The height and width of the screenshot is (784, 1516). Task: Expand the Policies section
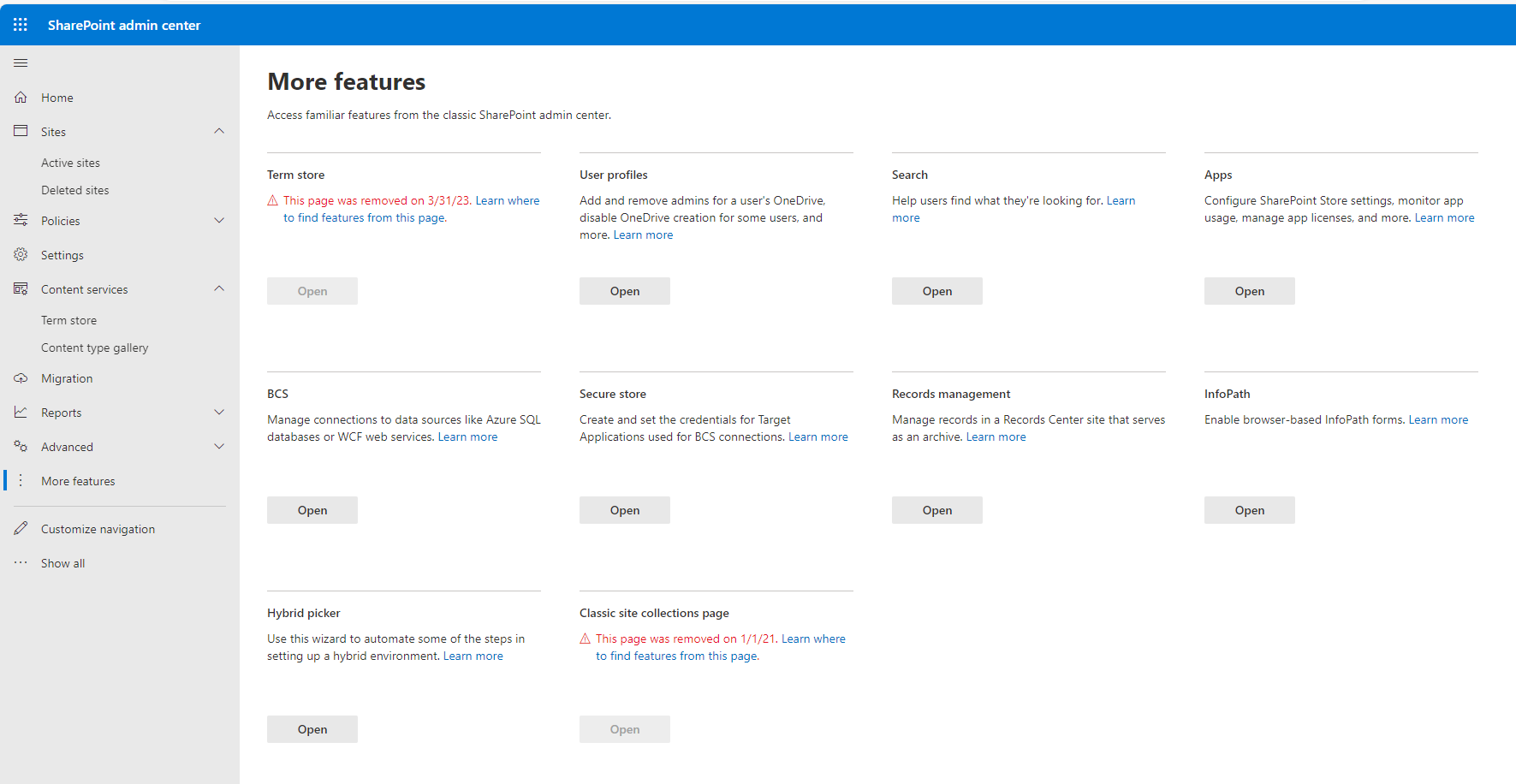click(219, 220)
